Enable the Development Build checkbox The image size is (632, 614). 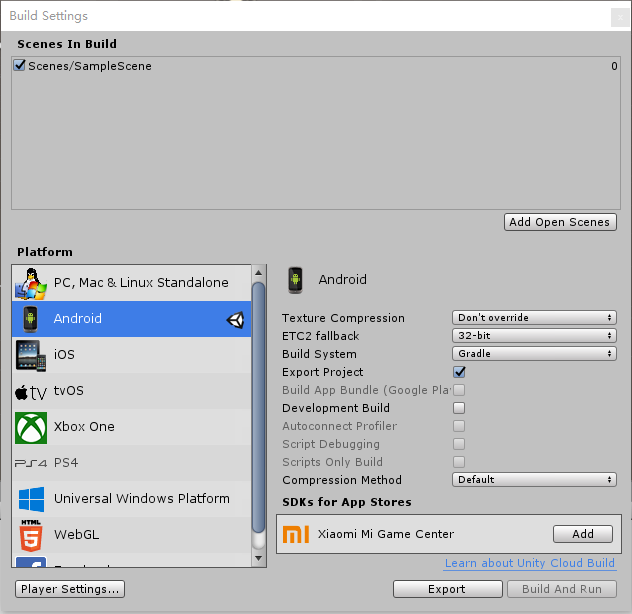pos(459,408)
